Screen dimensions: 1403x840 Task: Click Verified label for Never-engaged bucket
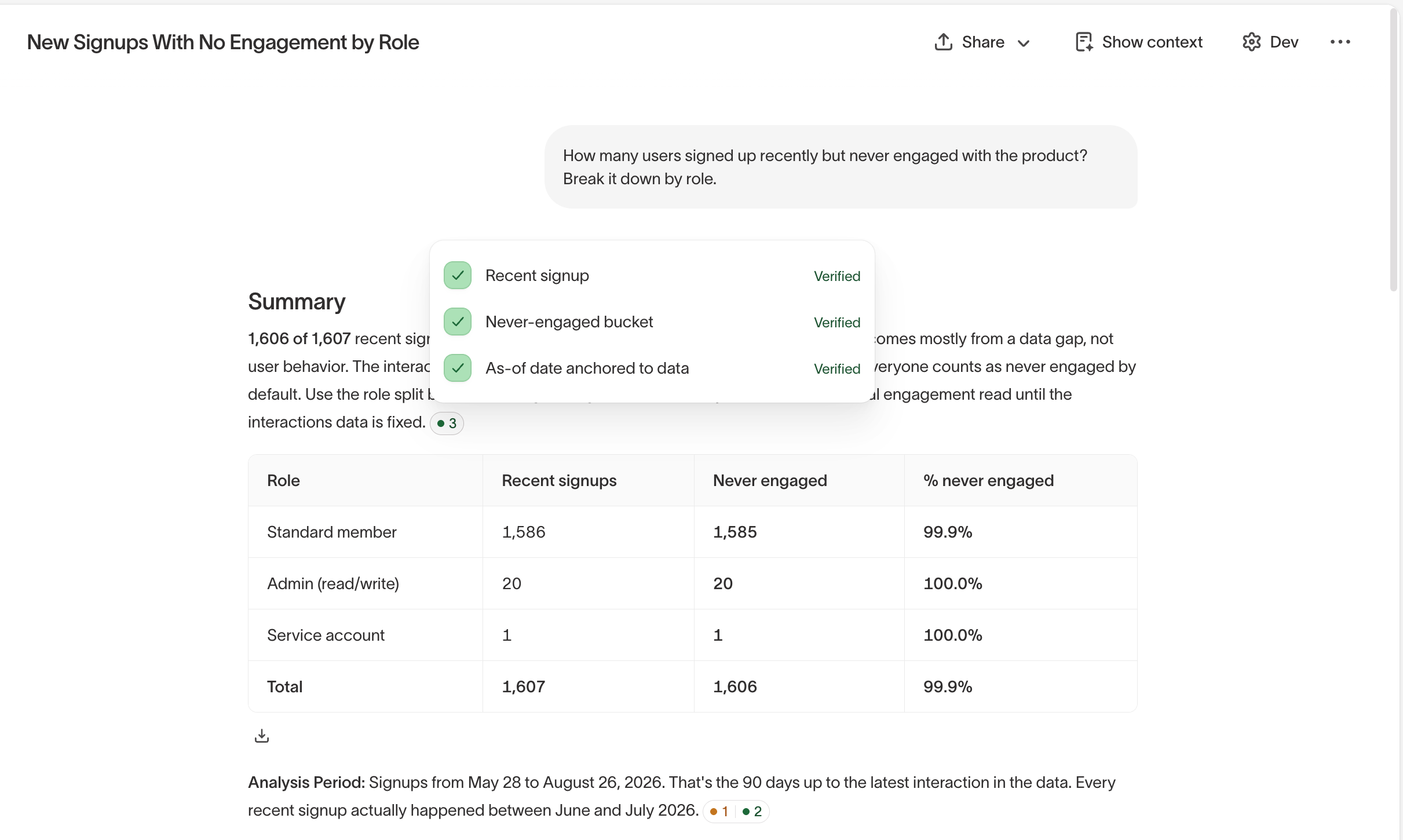pyautogui.click(x=837, y=323)
